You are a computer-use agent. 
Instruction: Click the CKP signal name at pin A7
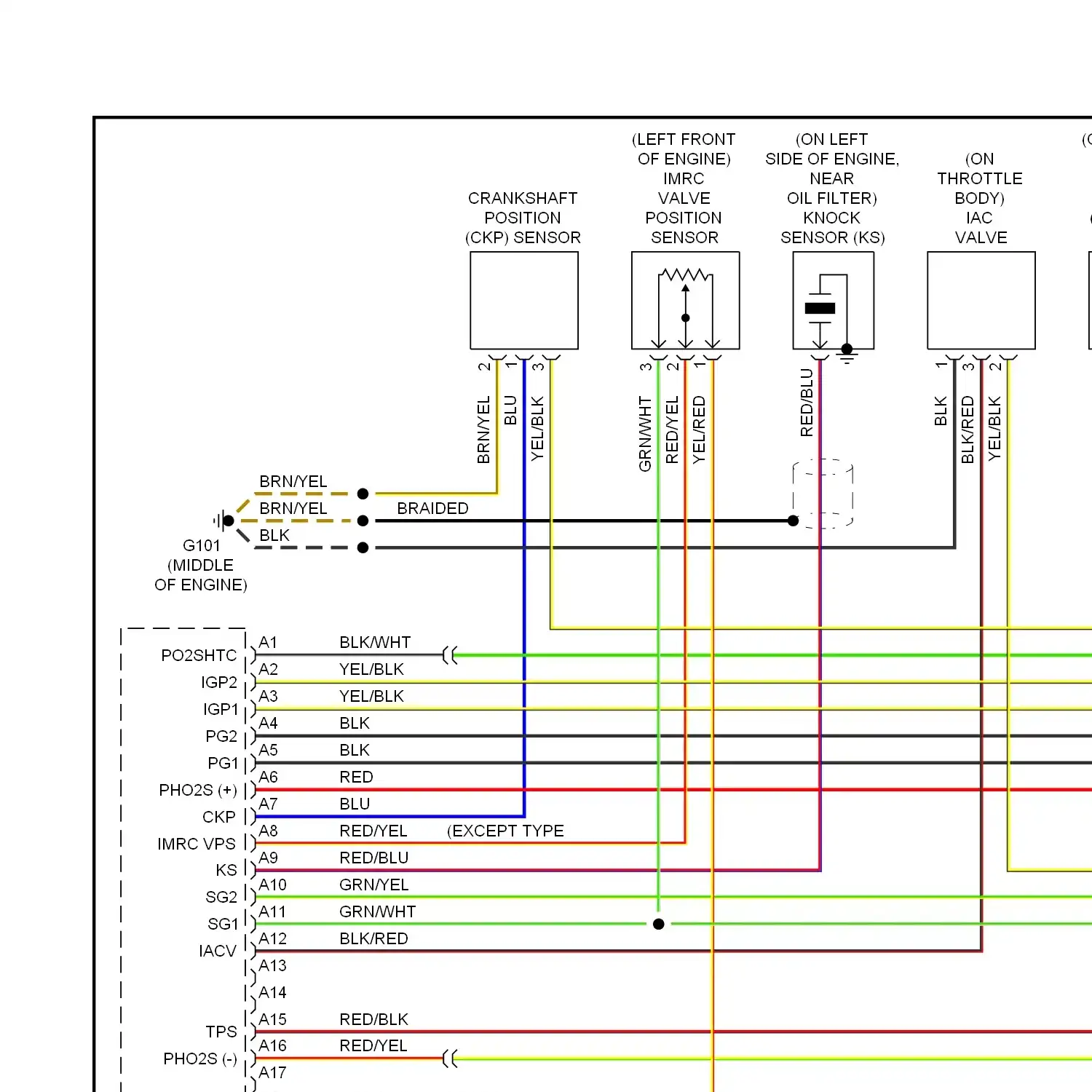pyautogui.click(x=219, y=817)
